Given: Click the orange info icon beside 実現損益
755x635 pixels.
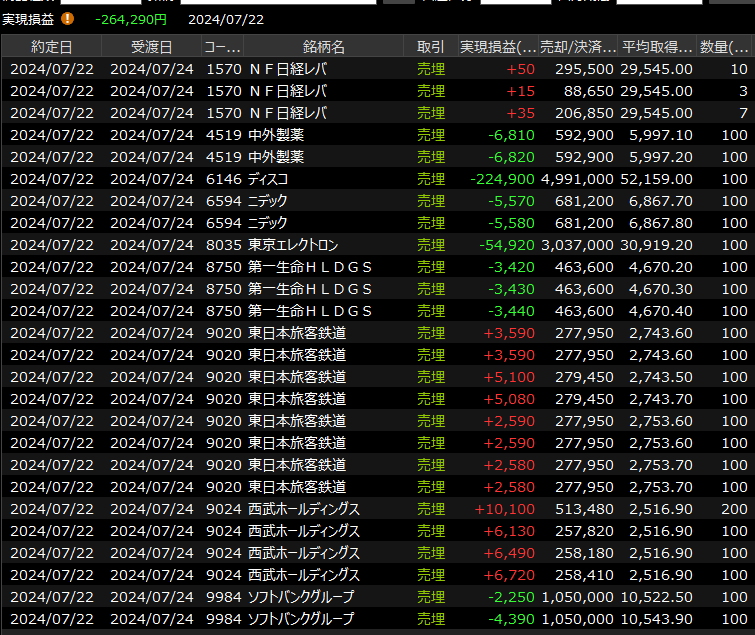Looking at the screenshot, I should click(67, 18).
